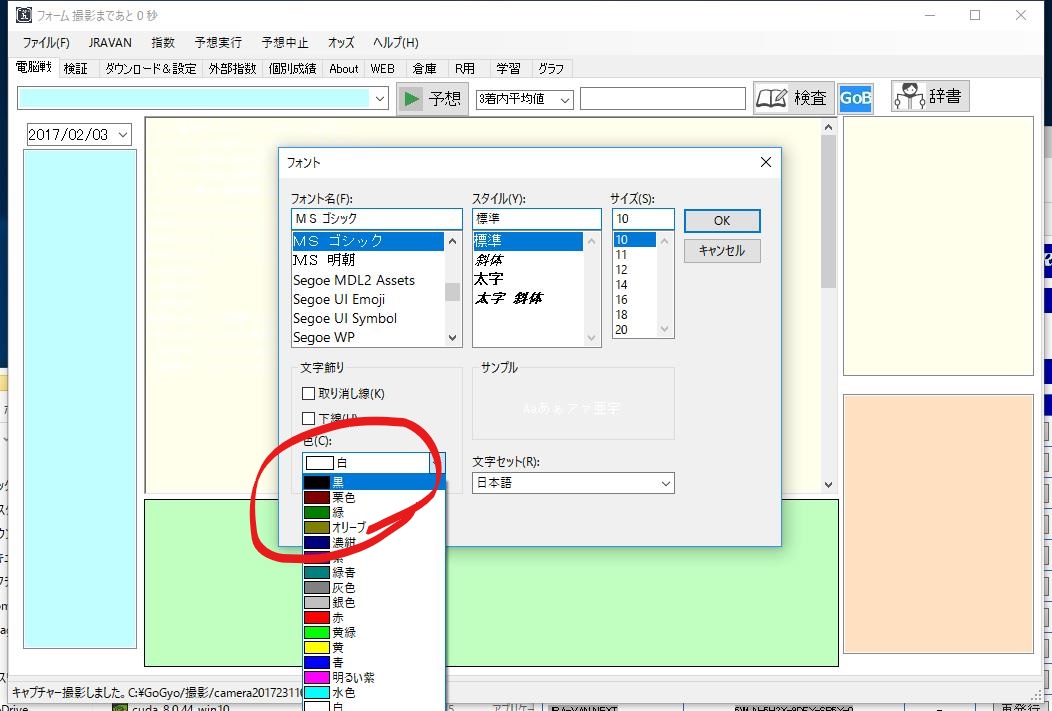The height and width of the screenshot is (711, 1052).
Task: Switch to the 倉庫 tab
Action: (x=424, y=68)
